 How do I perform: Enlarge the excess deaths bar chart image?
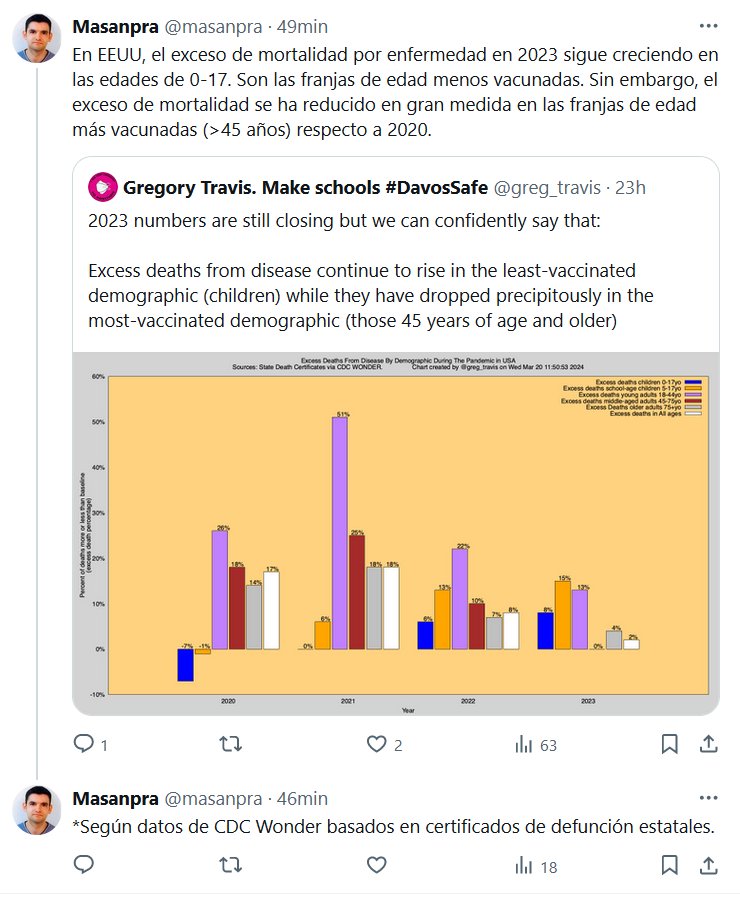pyautogui.click(x=395, y=533)
